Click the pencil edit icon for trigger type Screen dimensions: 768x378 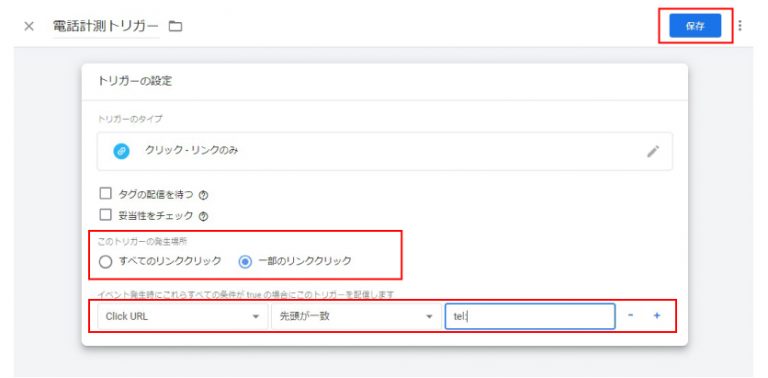[x=652, y=151]
